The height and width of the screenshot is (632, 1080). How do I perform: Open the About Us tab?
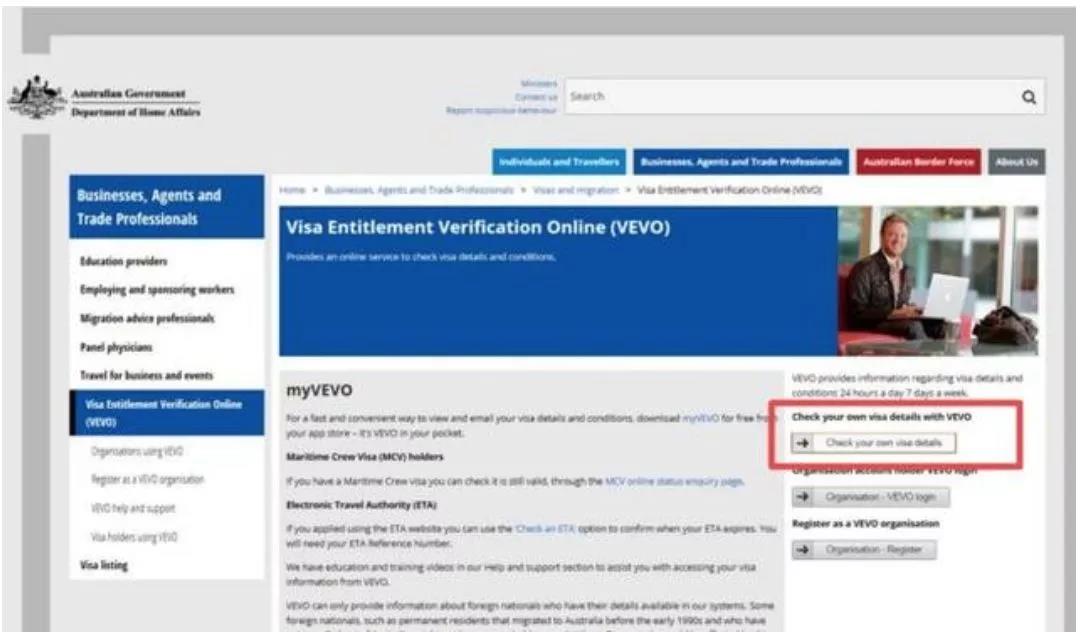1016,162
